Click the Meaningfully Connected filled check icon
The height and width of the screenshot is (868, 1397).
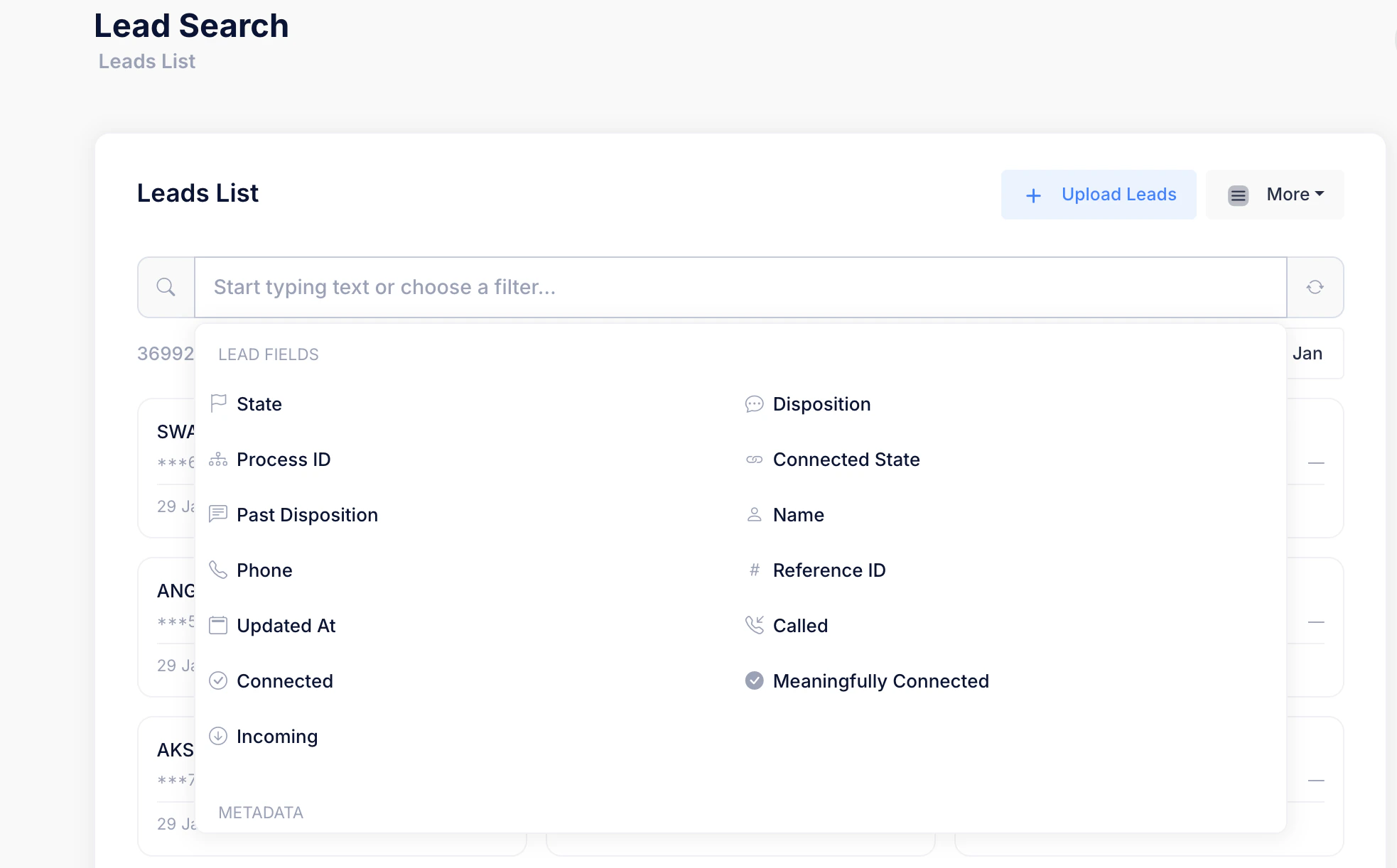754,680
